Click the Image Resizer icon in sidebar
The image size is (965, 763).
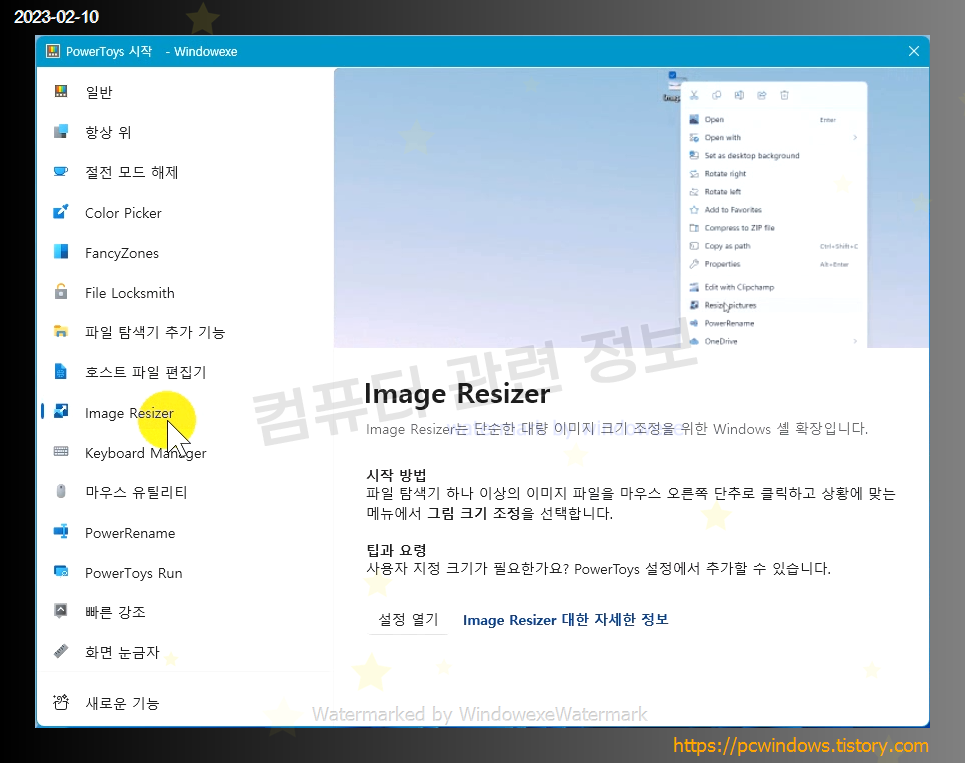[x=60, y=411]
